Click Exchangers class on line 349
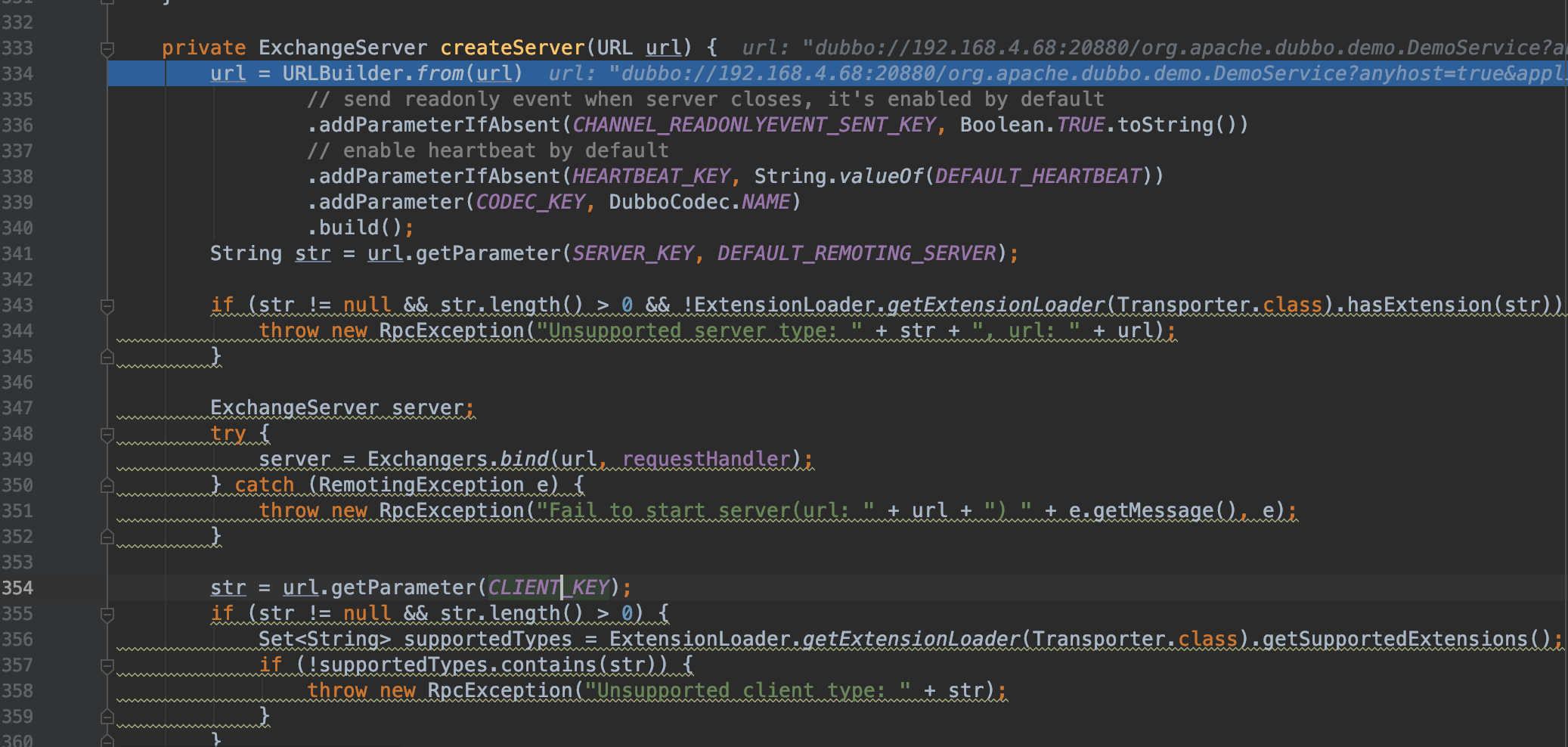 coord(427,459)
